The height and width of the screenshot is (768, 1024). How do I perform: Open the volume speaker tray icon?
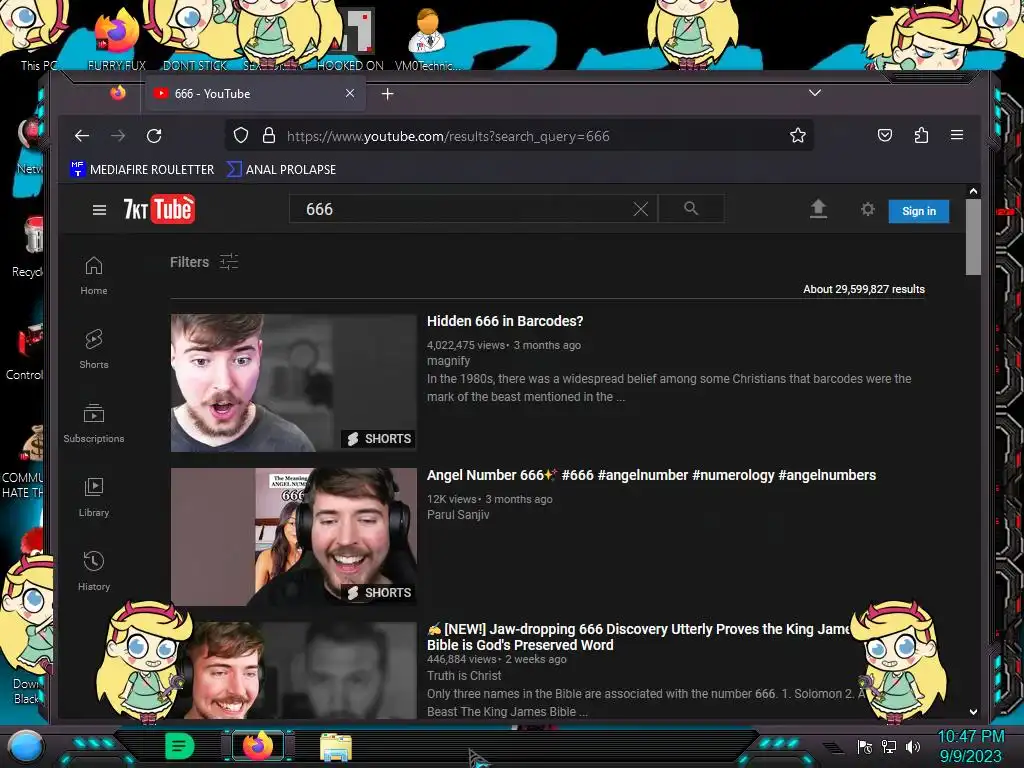[x=912, y=746]
